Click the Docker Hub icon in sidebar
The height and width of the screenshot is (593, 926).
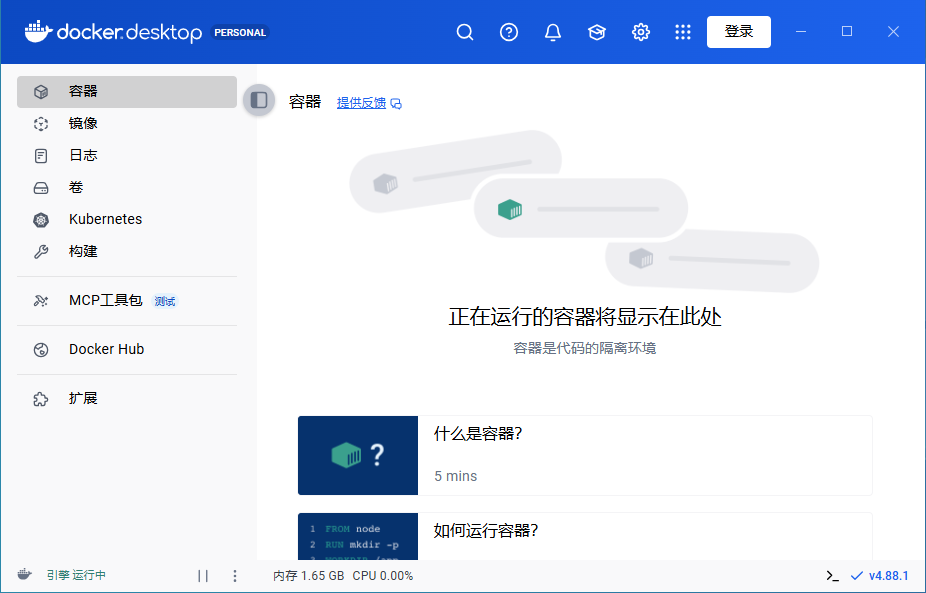41,350
